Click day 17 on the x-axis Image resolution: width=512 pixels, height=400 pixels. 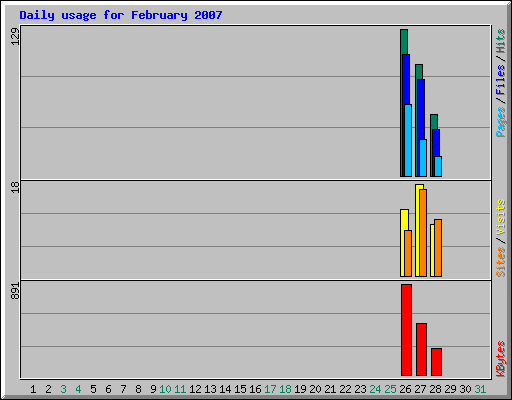[x=270, y=389]
